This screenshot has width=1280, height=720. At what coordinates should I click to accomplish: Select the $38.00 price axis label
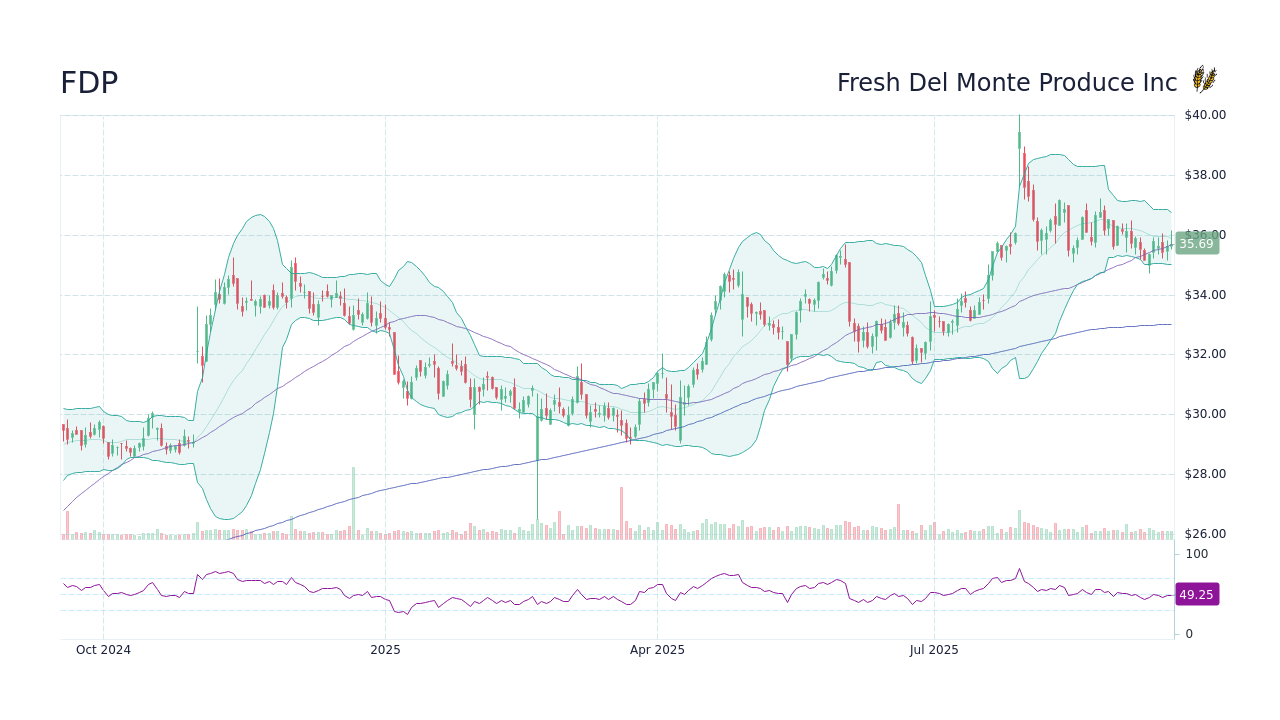click(x=1205, y=175)
